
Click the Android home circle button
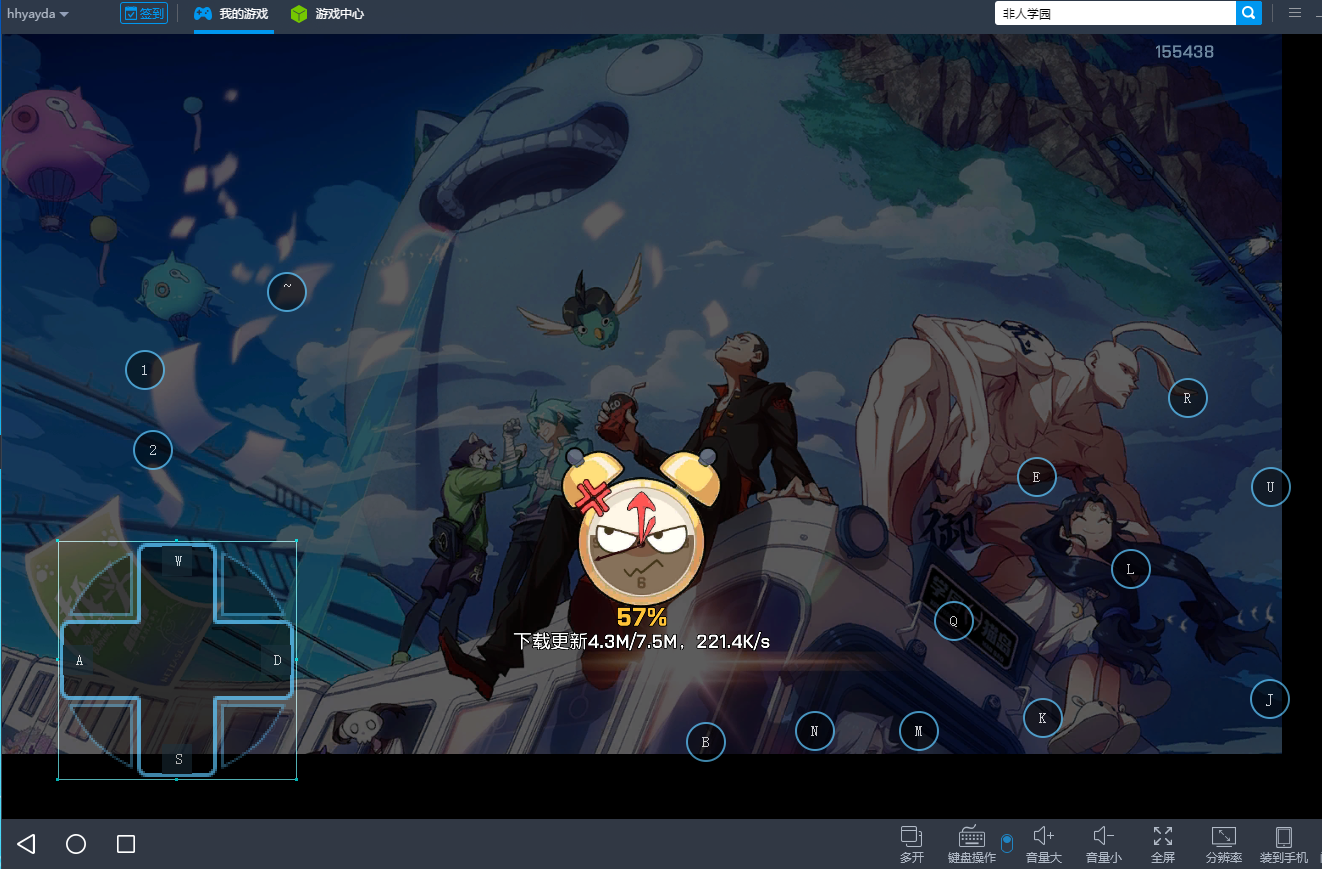pos(76,844)
